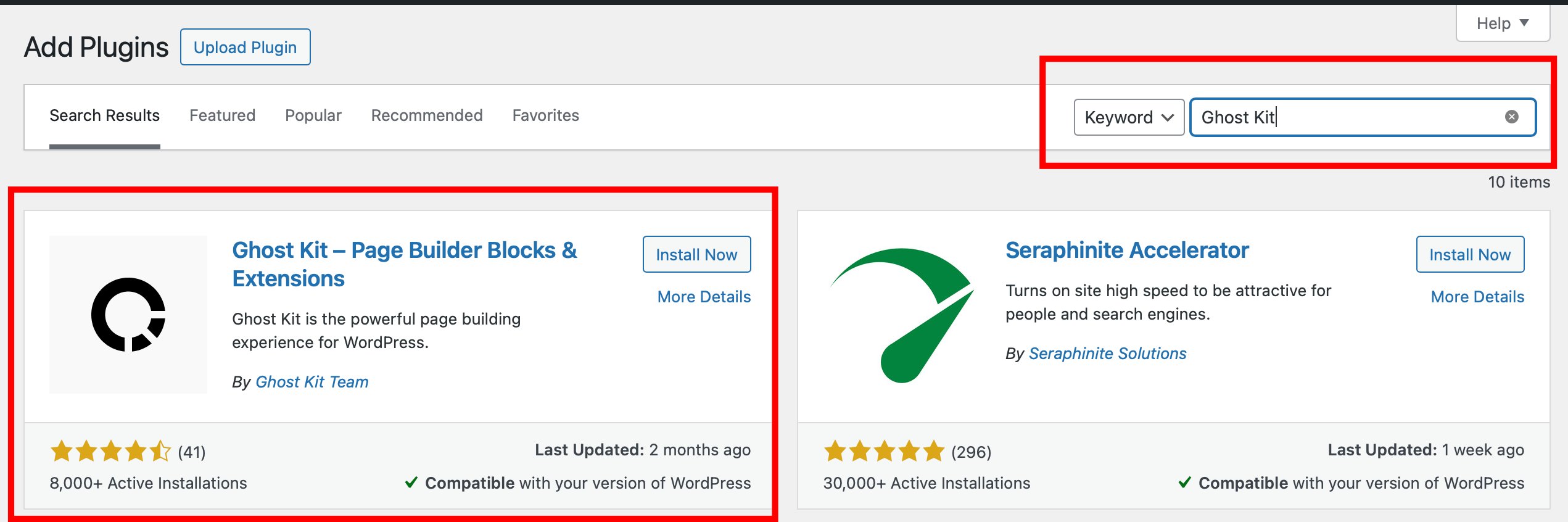The width and height of the screenshot is (1568, 522).
Task: Open the Keyword search type dropdown
Action: click(1128, 117)
